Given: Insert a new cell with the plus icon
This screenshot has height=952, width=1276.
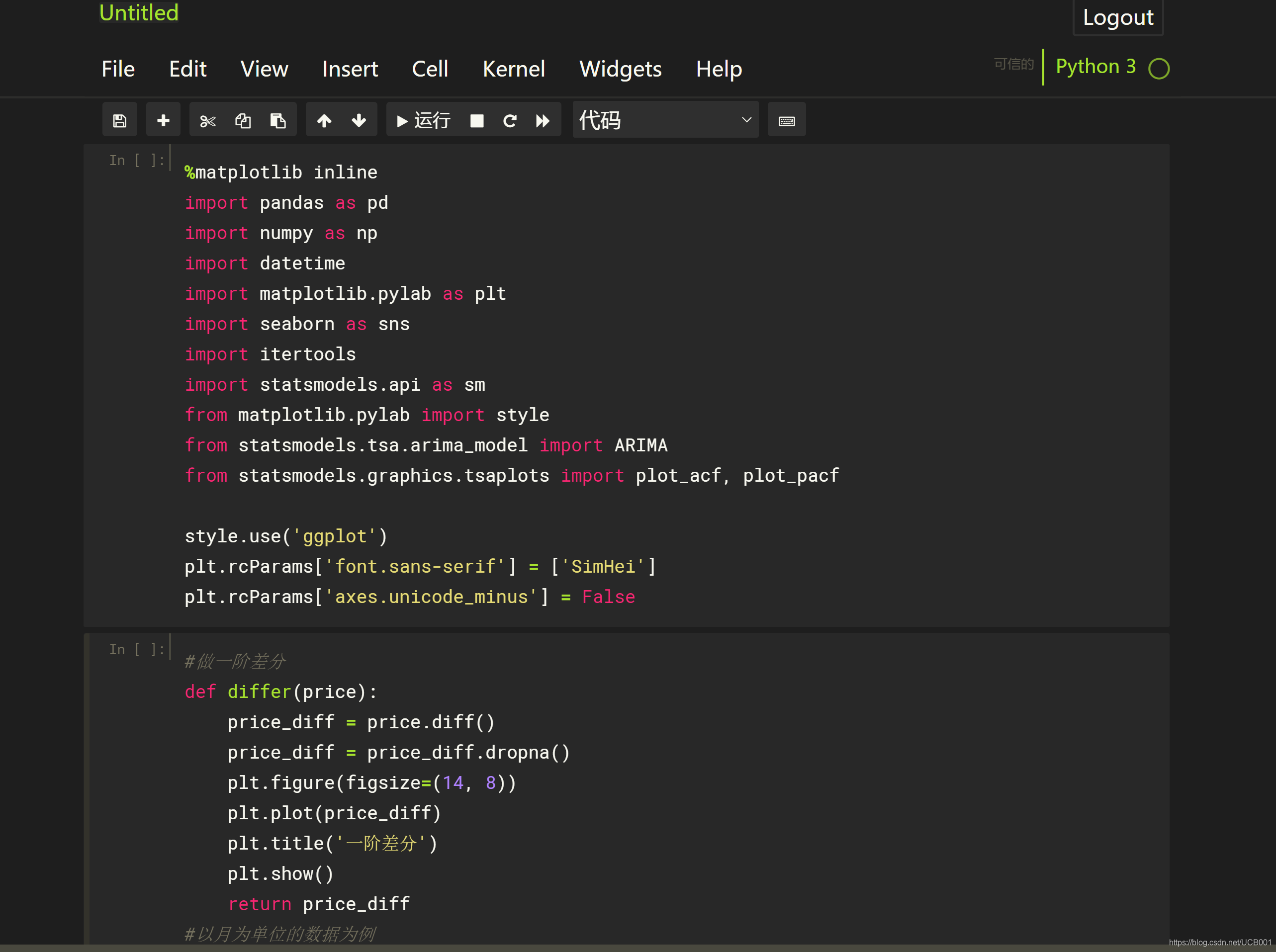Looking at the screenshot, I should (163, 120).
